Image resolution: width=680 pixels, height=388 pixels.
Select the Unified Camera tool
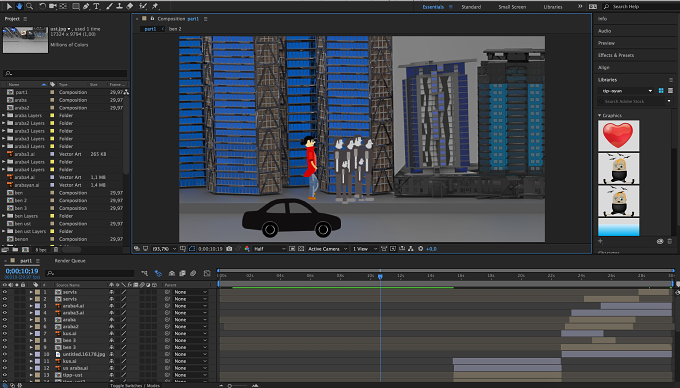coord(52,6)
